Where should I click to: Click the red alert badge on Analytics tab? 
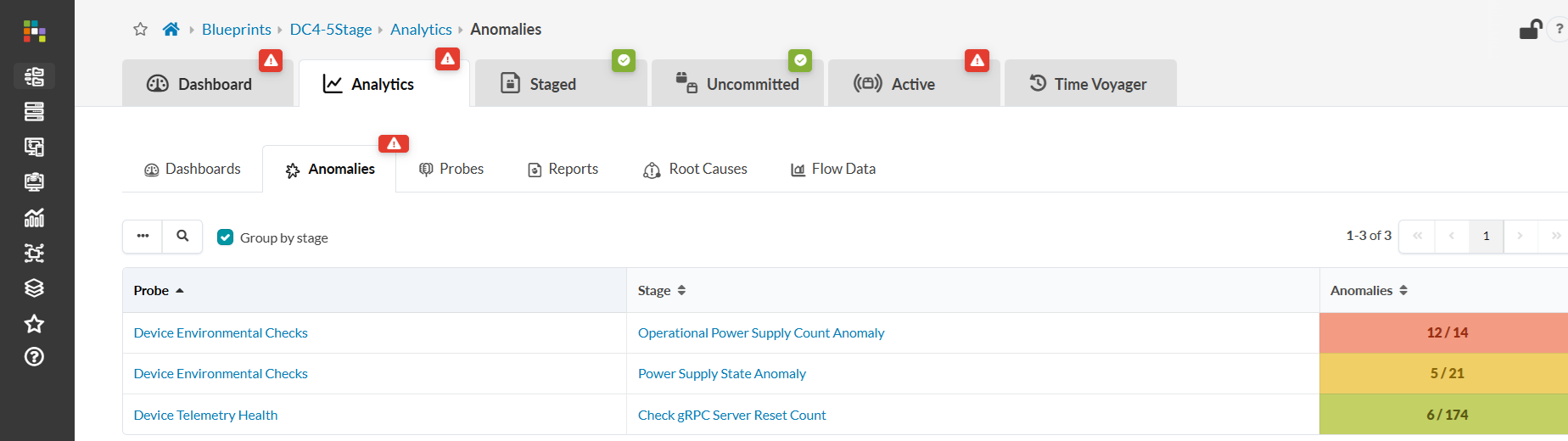point(447,59)
